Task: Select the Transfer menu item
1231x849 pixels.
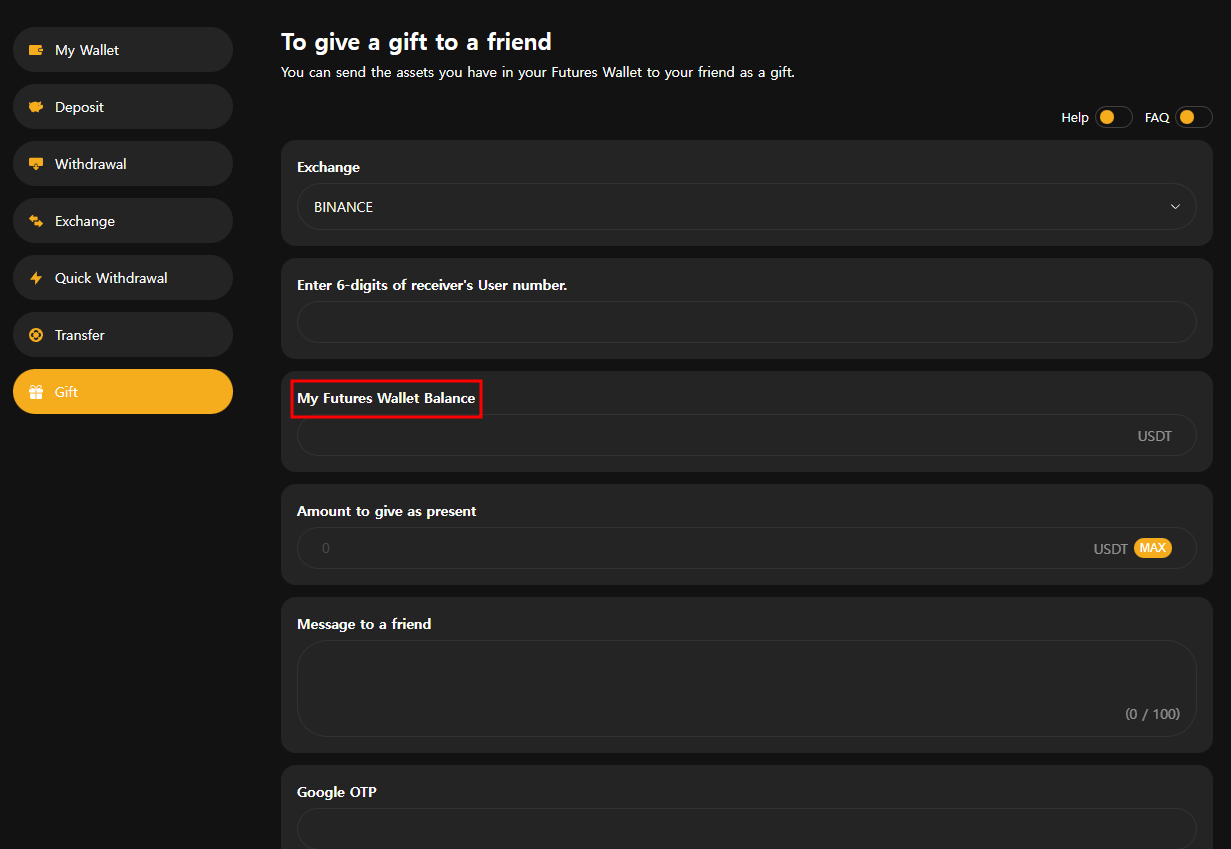Action: click(123, 335)
